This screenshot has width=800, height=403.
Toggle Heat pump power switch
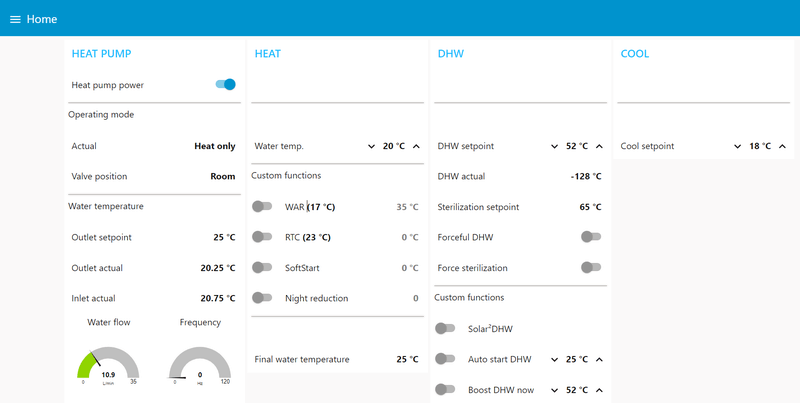click(225, 85)
